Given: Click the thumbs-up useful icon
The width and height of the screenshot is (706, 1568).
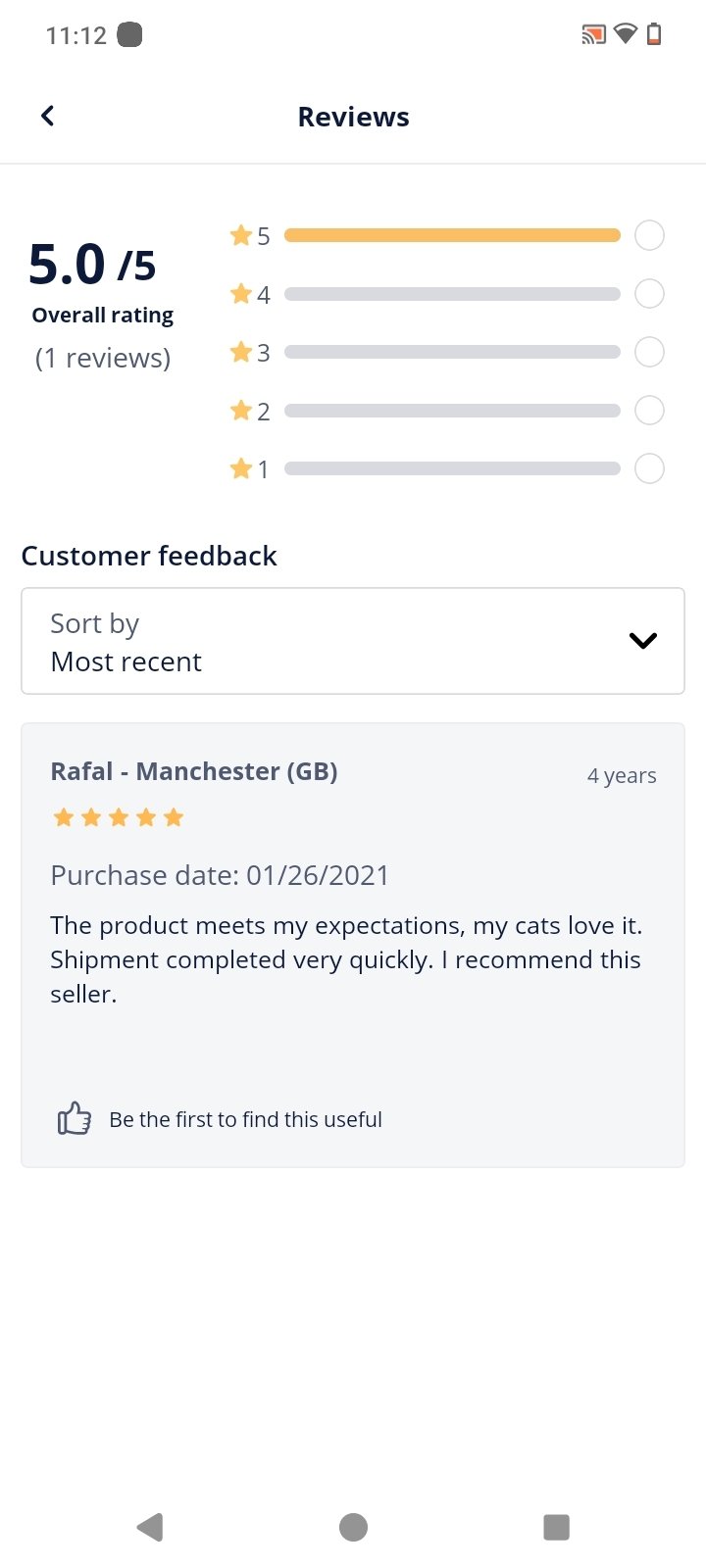Looking at the screenshot, I should [x=74, y=1118].
